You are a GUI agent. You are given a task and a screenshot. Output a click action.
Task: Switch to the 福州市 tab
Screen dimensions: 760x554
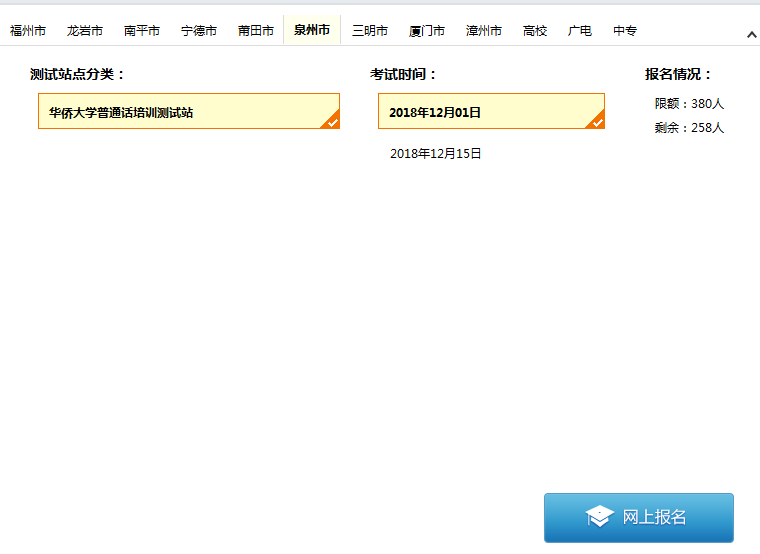pyautogui.click(x=28, y=31)
